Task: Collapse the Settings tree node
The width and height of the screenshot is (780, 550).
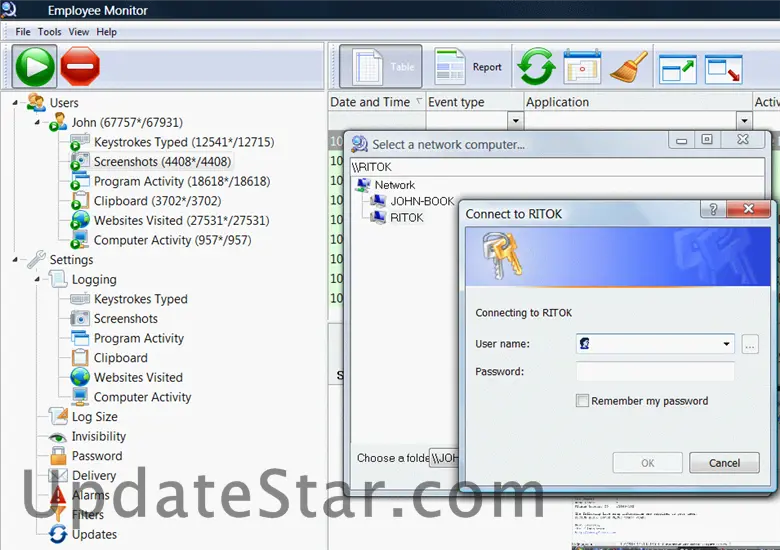Action: (x=17, y=260)
